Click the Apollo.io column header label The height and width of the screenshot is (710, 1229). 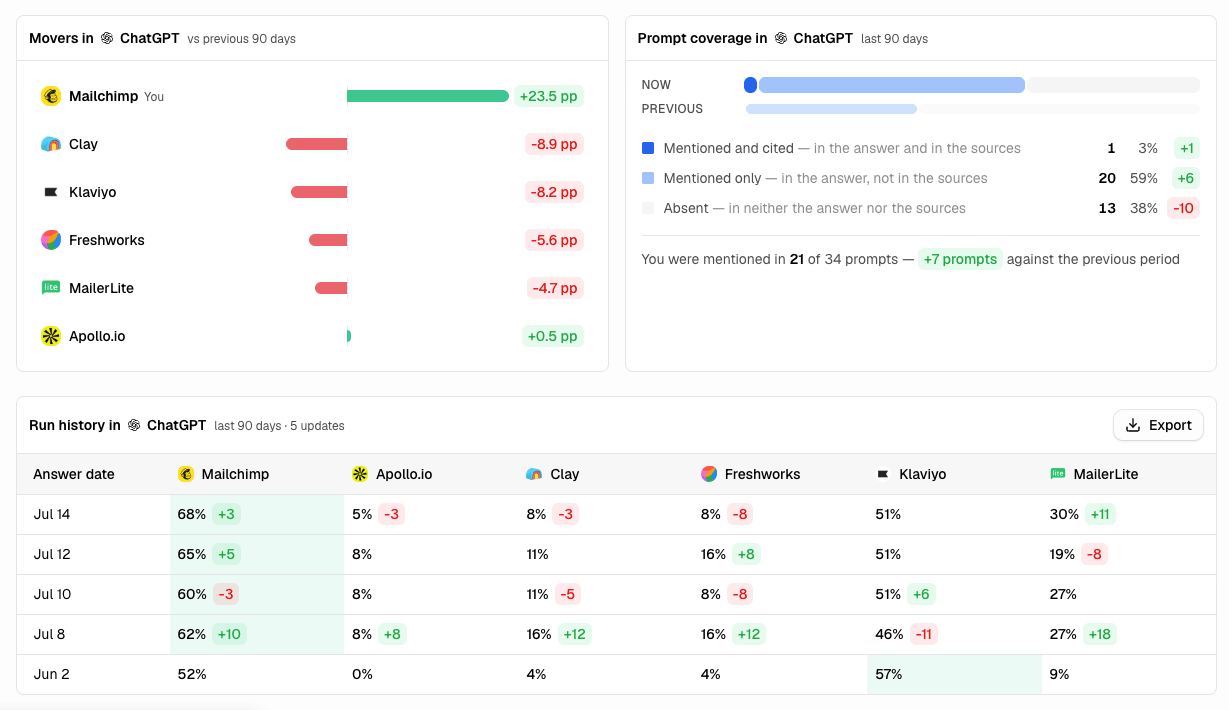pos(404,474)
